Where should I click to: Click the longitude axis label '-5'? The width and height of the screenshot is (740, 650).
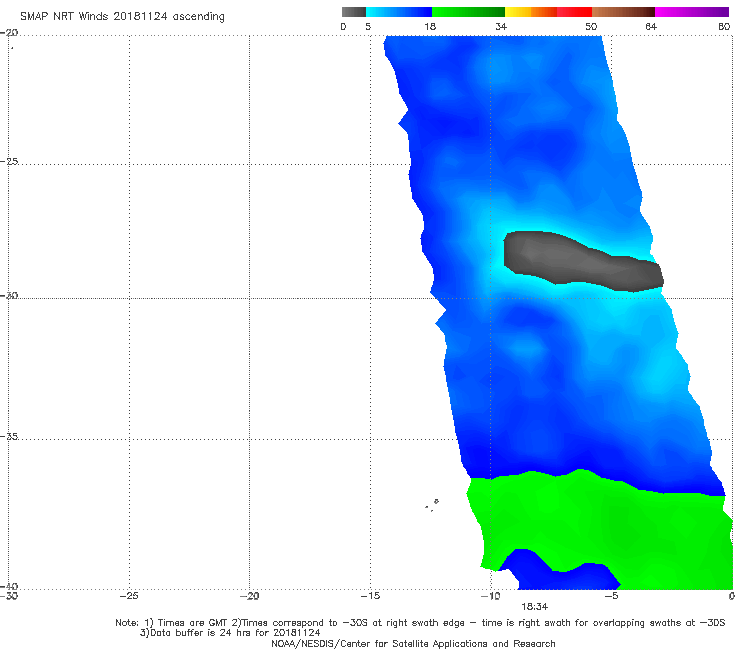[611, 596]
